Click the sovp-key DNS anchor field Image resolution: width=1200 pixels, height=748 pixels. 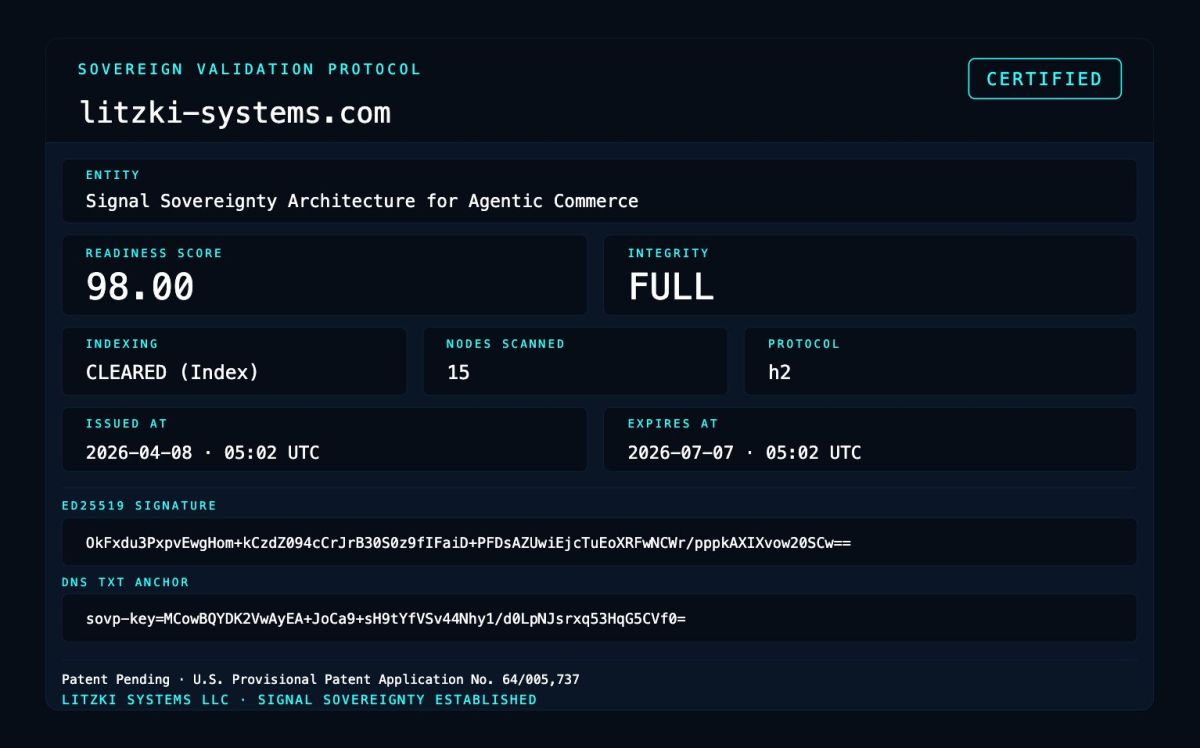pyautogui.click(x=385, y=619)
